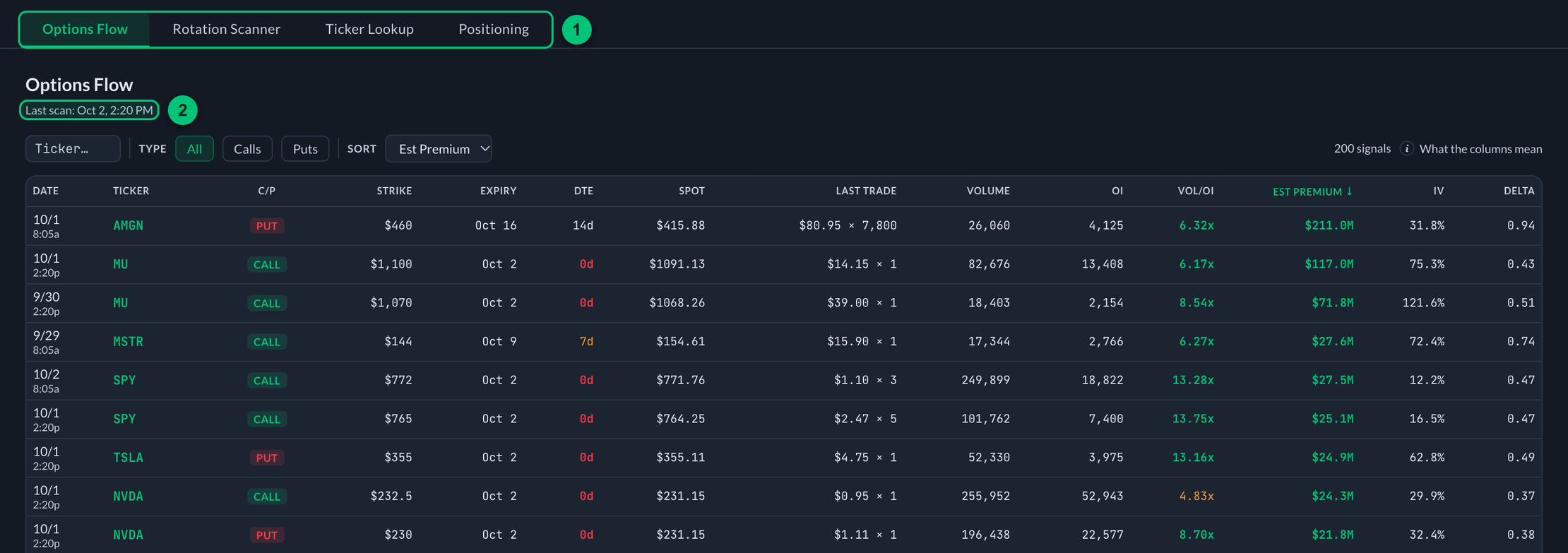Click the DTE column header
Viewport: 1568px width, 553px height.
pos(583,191)
